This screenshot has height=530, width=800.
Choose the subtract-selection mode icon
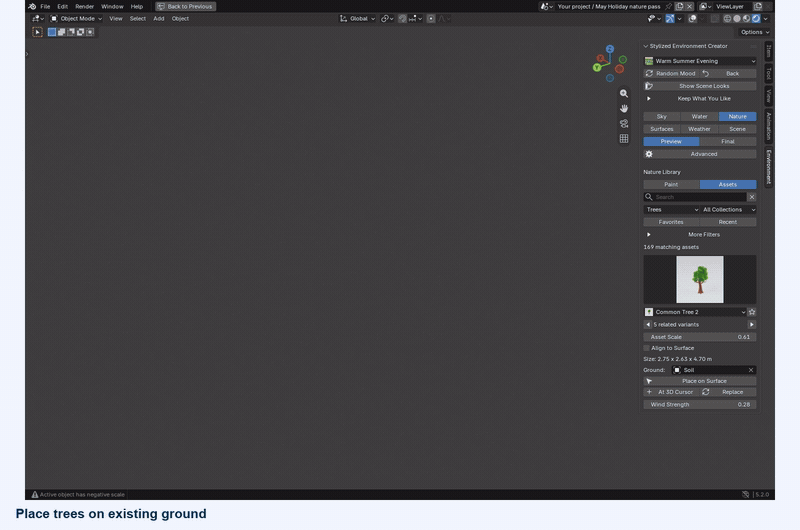click(x=71, y=32)
